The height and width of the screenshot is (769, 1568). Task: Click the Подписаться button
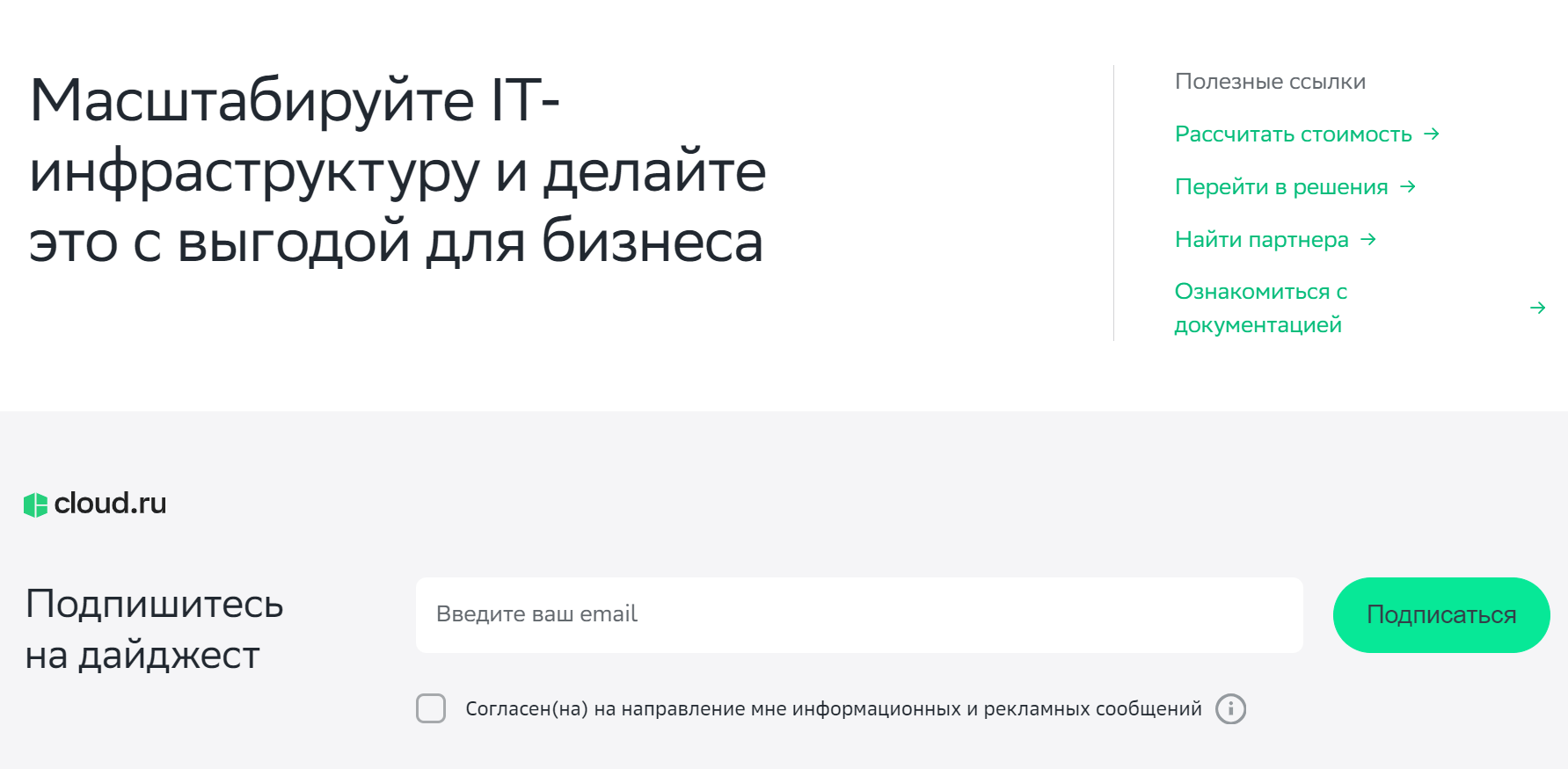[1441, 615]
